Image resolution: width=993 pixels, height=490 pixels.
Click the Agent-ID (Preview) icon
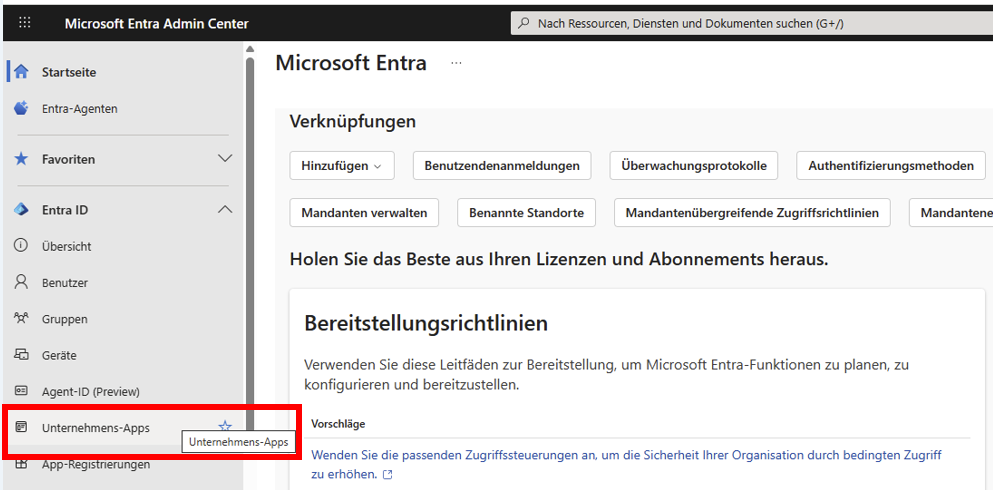(x=21, y=391)
